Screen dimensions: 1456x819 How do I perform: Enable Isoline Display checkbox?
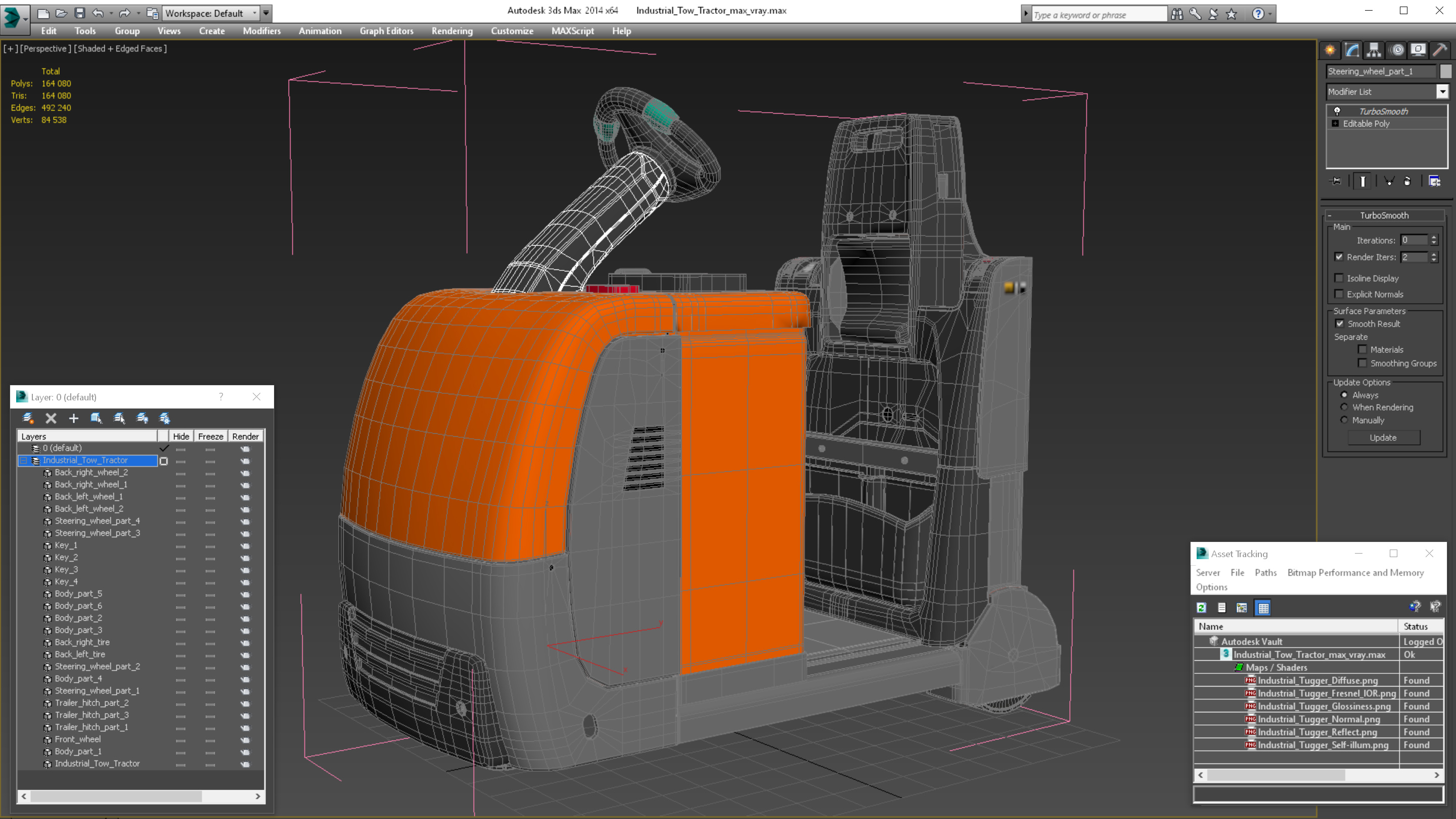pyautogui.click(x=1338, y=278)
